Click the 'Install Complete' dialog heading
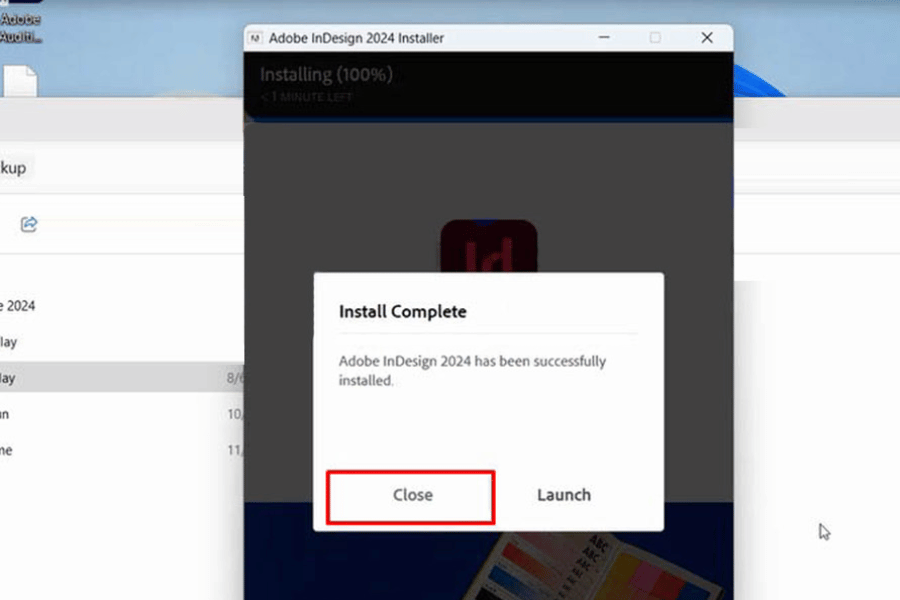 402,312
